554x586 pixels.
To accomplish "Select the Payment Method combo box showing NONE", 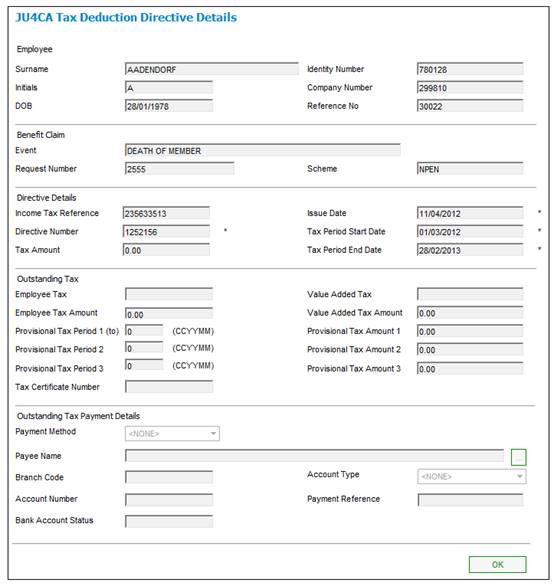I will (x=172, y=434).
